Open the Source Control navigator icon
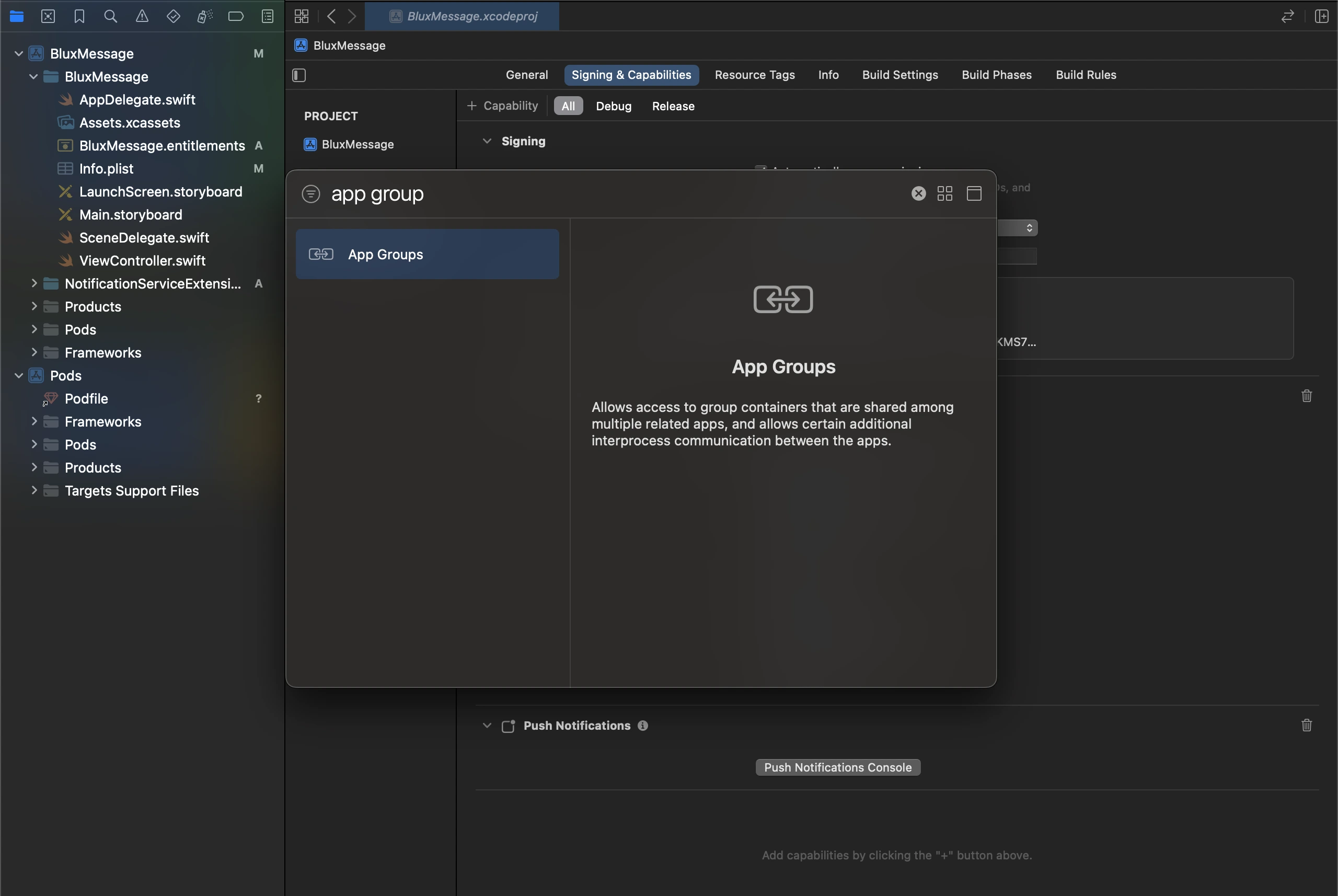This screenshot has height=896, width=1338. pos(48,16)
